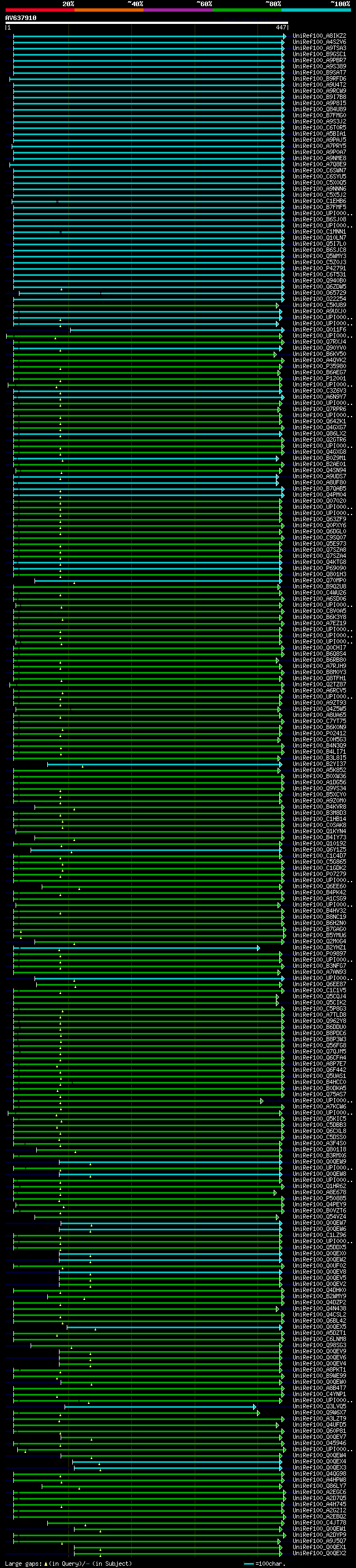356x1568 pixels.
Task: Open hit UniRef100_Q07020
Action: 319,501
